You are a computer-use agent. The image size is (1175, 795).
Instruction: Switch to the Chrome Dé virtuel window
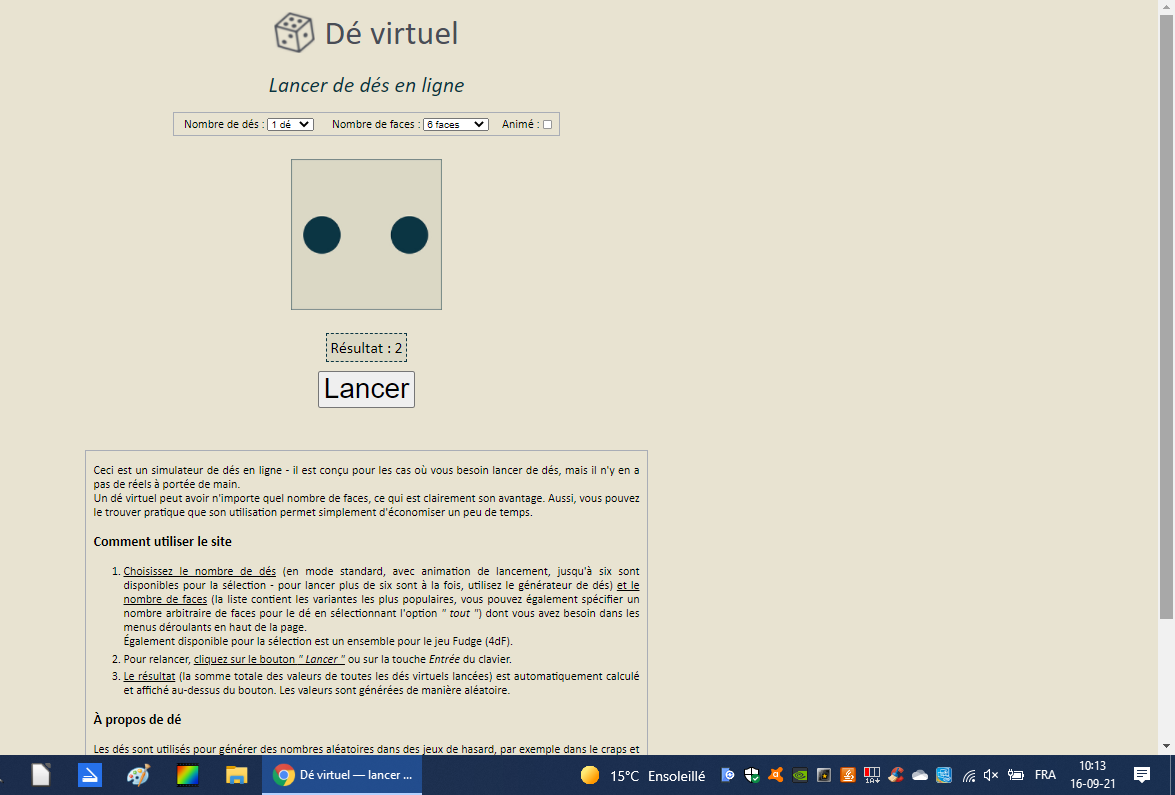[342, 775]
